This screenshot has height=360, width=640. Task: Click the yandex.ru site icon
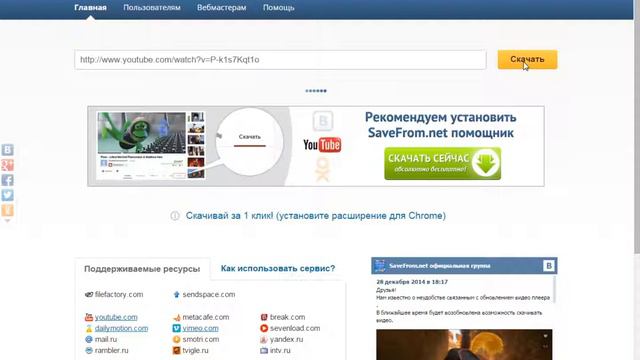[264, 340]
